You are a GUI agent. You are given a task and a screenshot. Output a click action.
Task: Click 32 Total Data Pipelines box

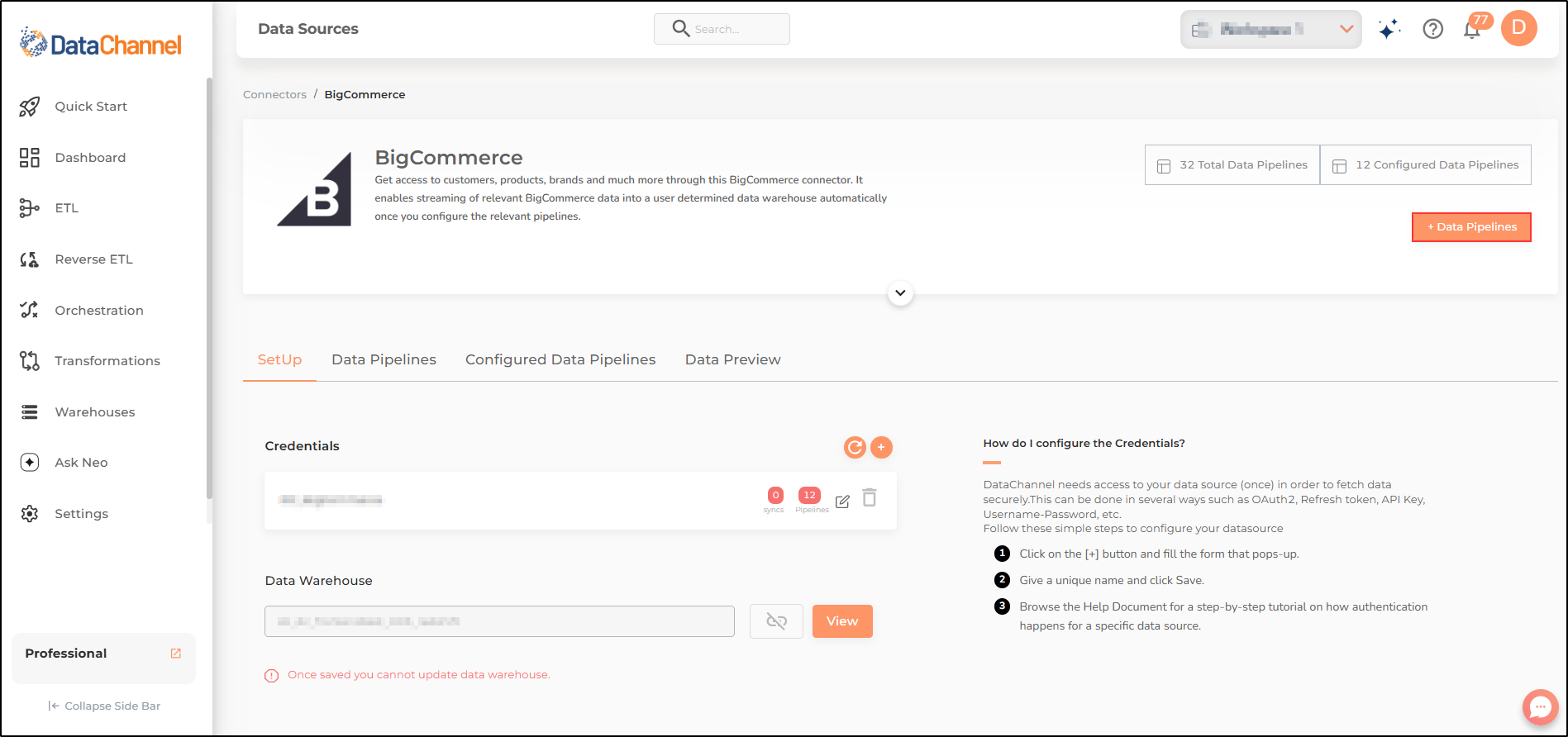pos(1232,165)
